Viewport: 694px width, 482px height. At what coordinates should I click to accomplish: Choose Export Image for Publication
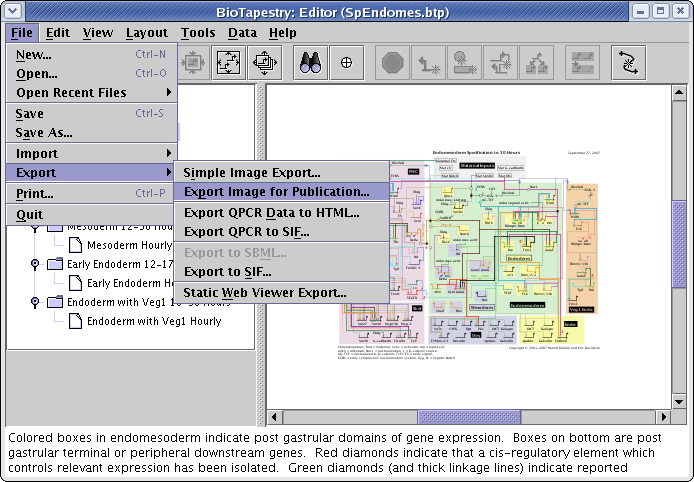[x=277, y=191]
